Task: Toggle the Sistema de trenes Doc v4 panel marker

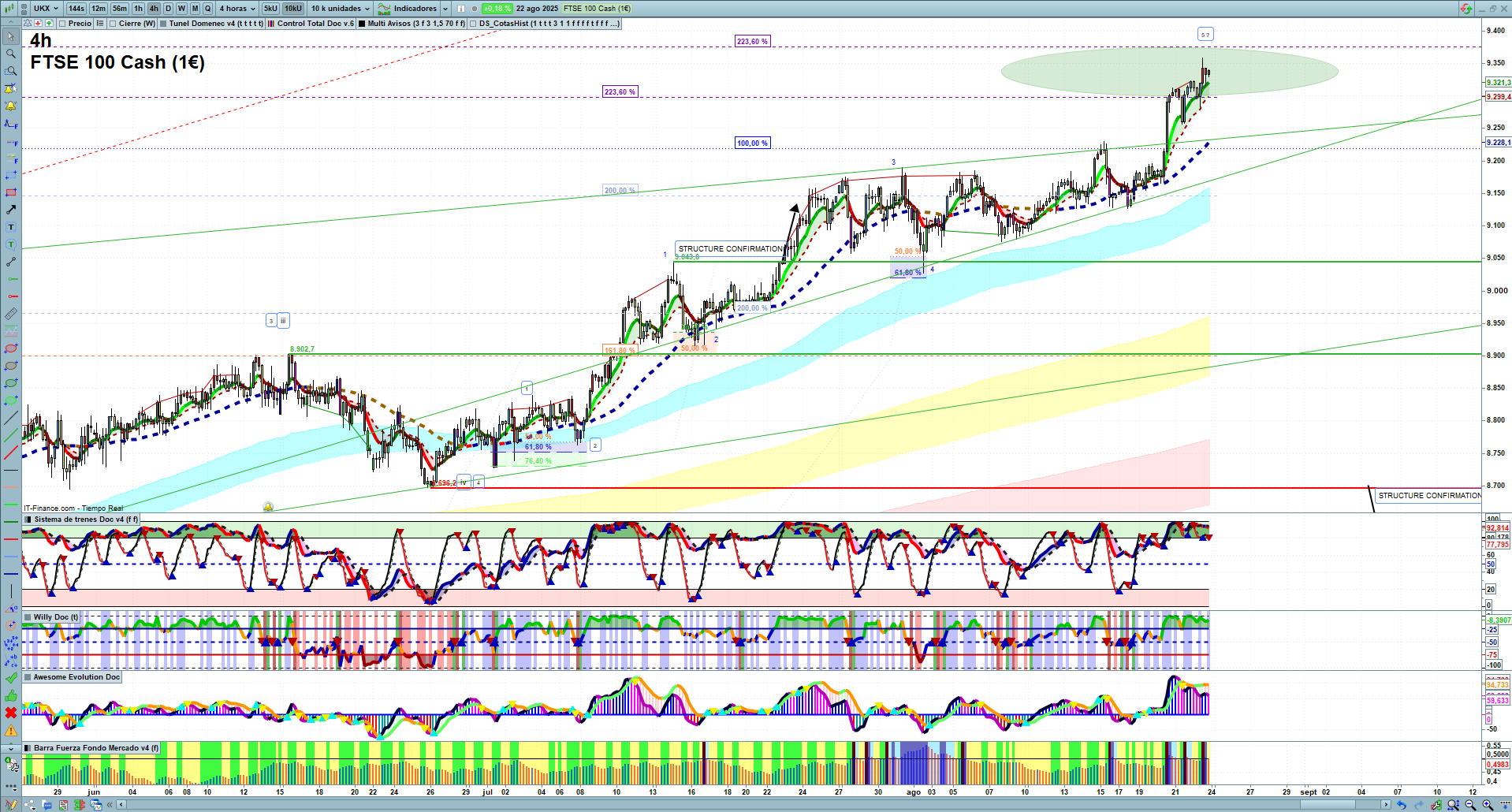Action: point(28,520)
